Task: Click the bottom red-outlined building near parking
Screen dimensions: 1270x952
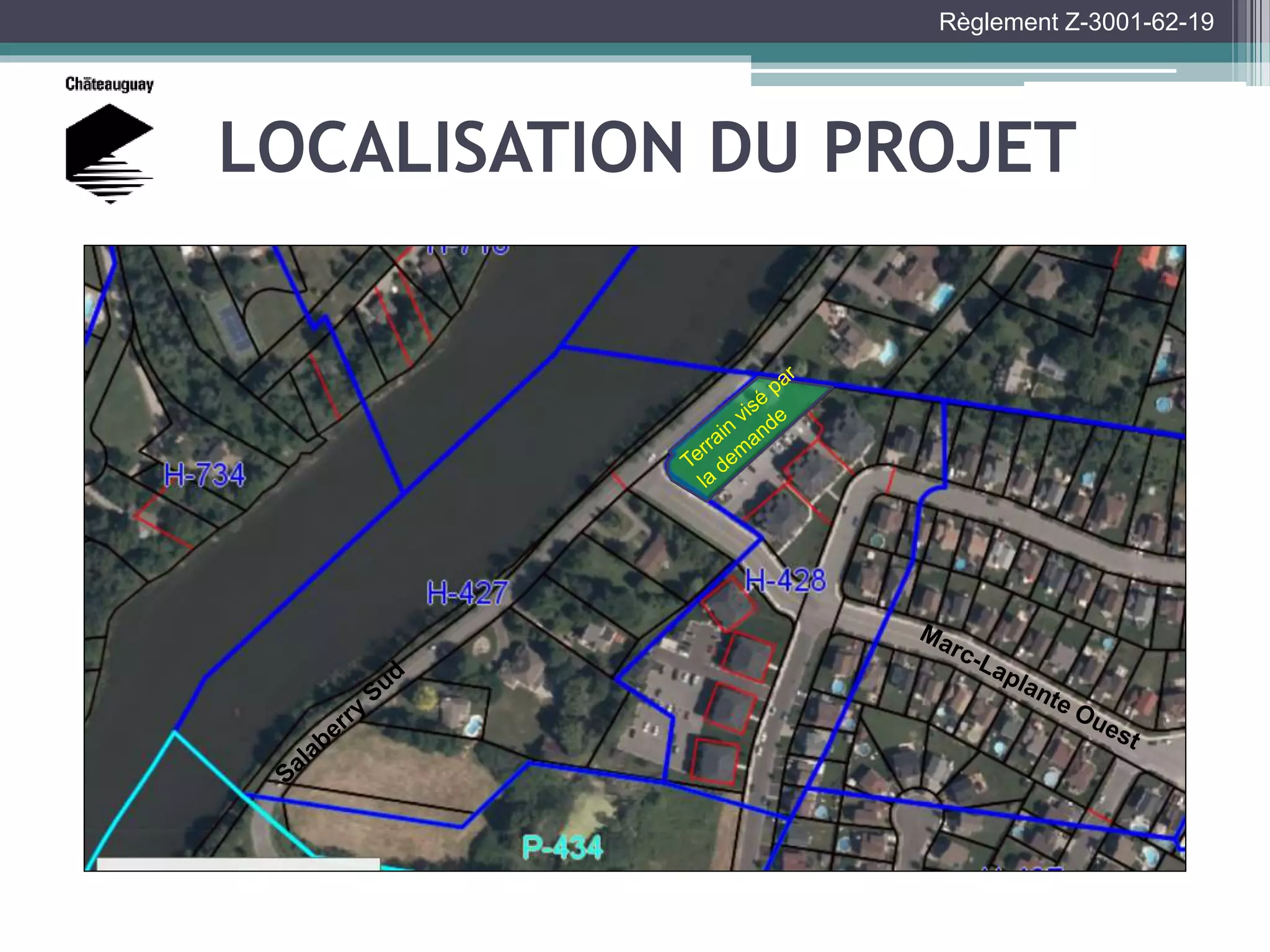Action: pos(715,762)
